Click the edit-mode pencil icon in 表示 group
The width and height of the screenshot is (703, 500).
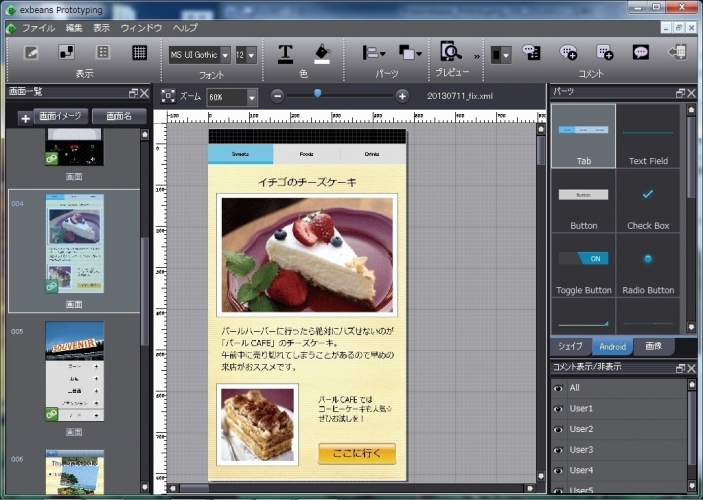coord(30,52)
